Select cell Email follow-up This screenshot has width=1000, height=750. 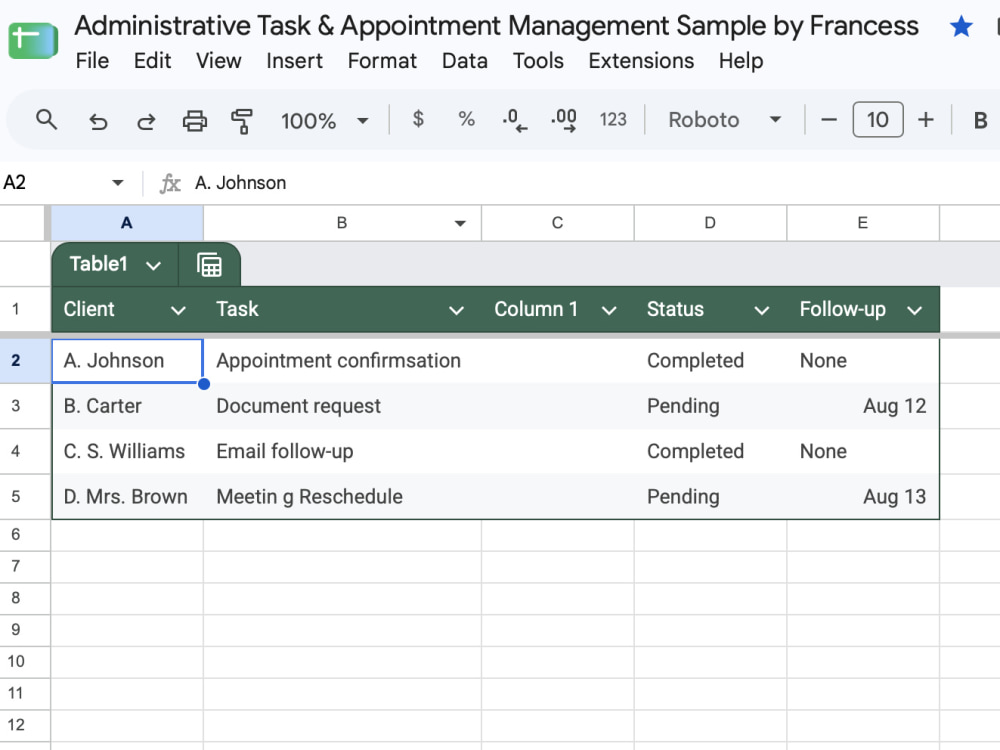(x=342, y=452)
